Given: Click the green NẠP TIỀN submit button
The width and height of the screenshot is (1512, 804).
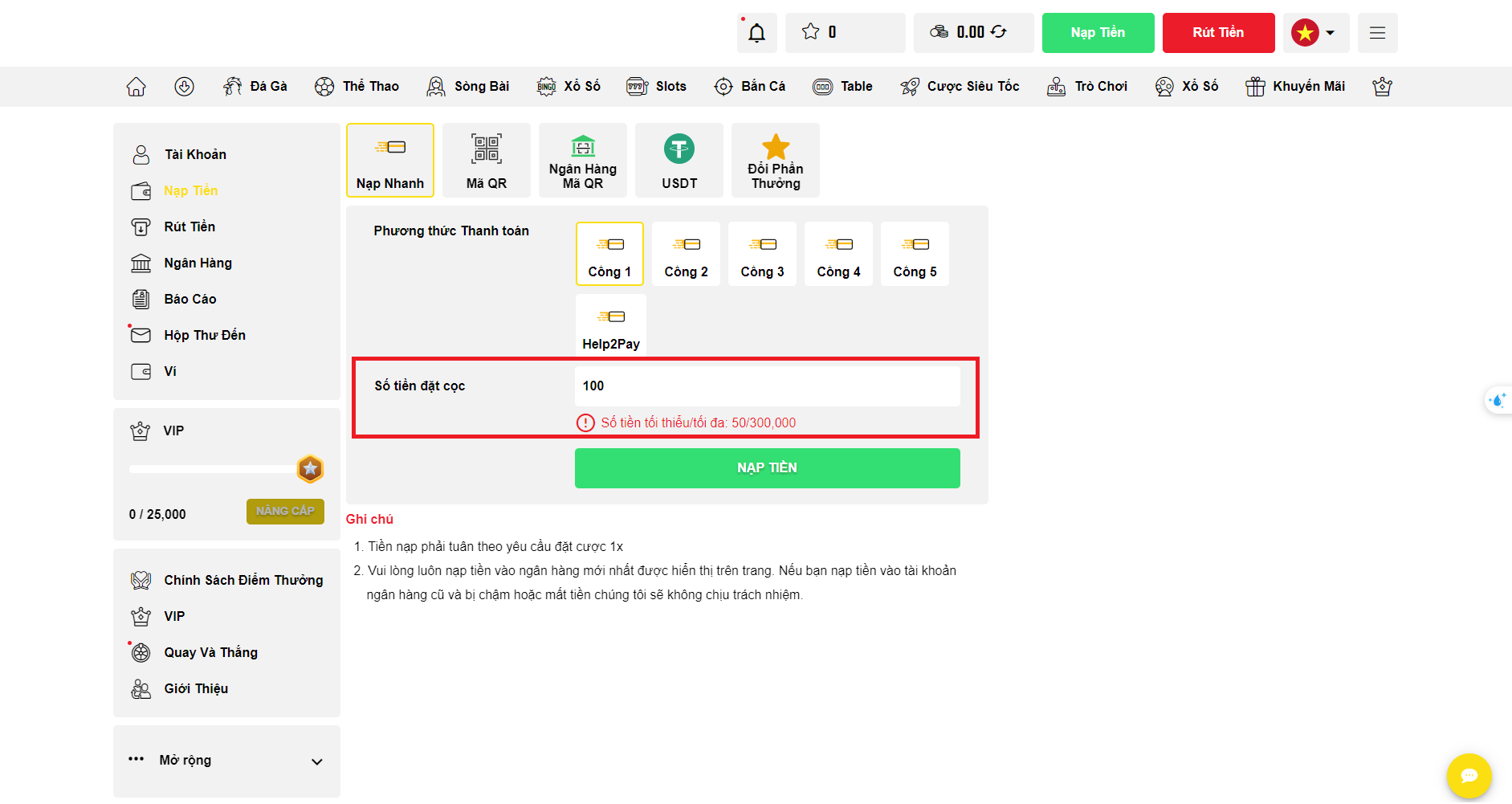Looking at the screenshot, I should (x=767, y=467).
